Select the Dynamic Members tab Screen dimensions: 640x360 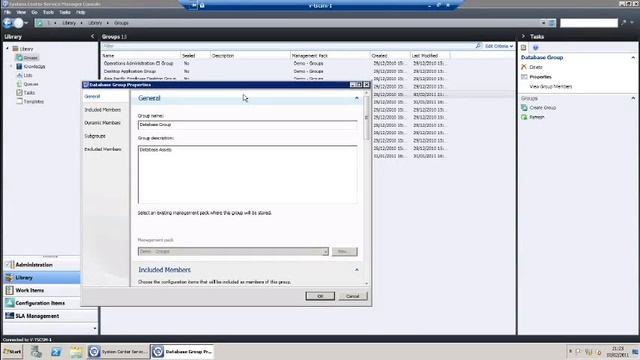[102, 123]
